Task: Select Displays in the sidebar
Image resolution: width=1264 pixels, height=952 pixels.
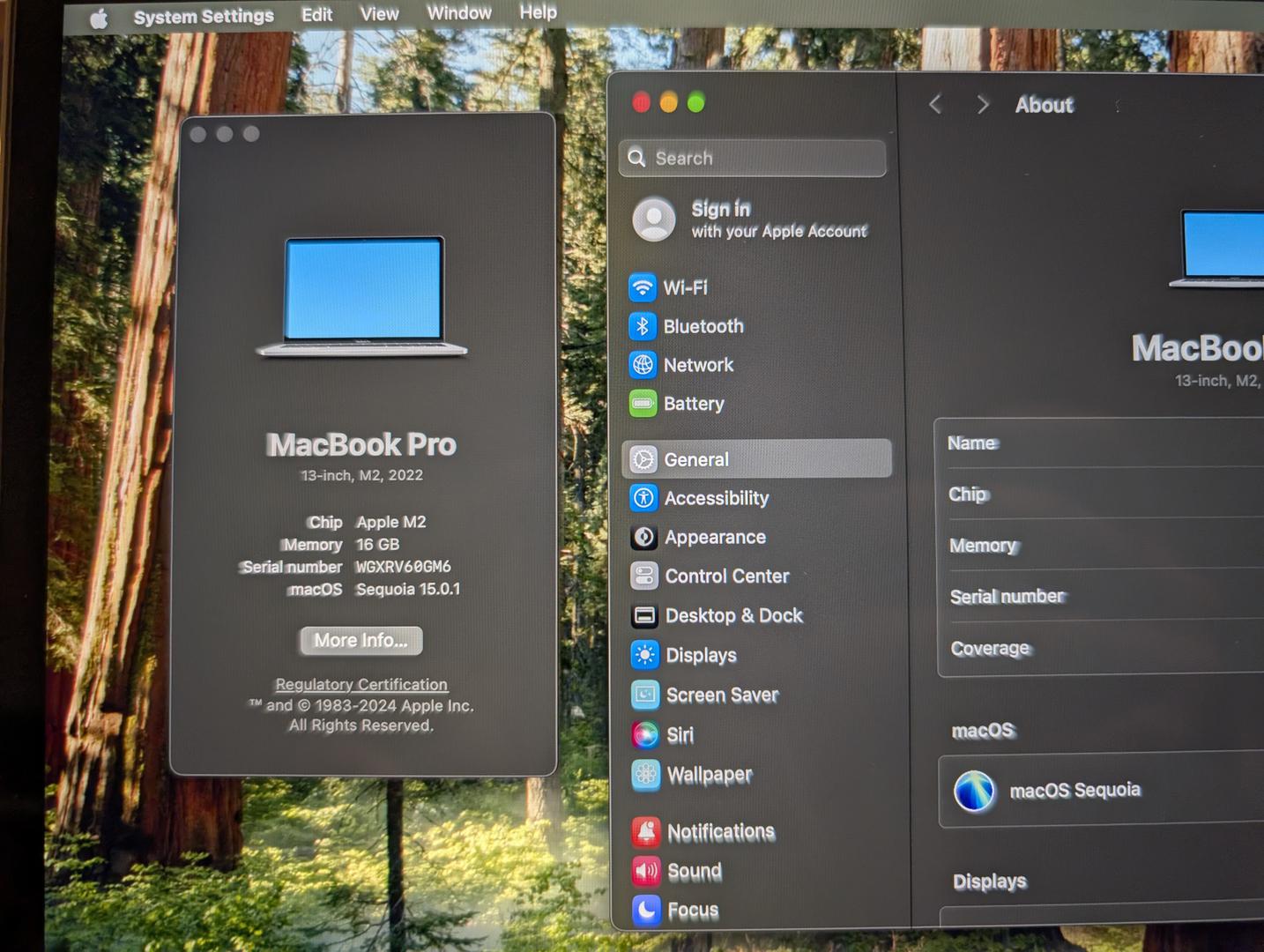Action: [x=760, y=655]
